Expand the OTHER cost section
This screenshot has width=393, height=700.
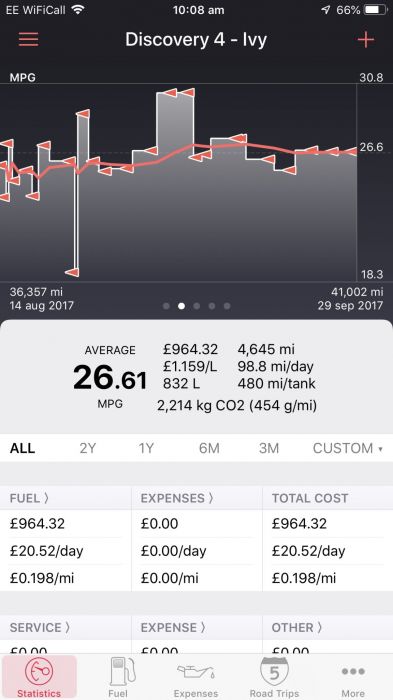click(297, 628)
